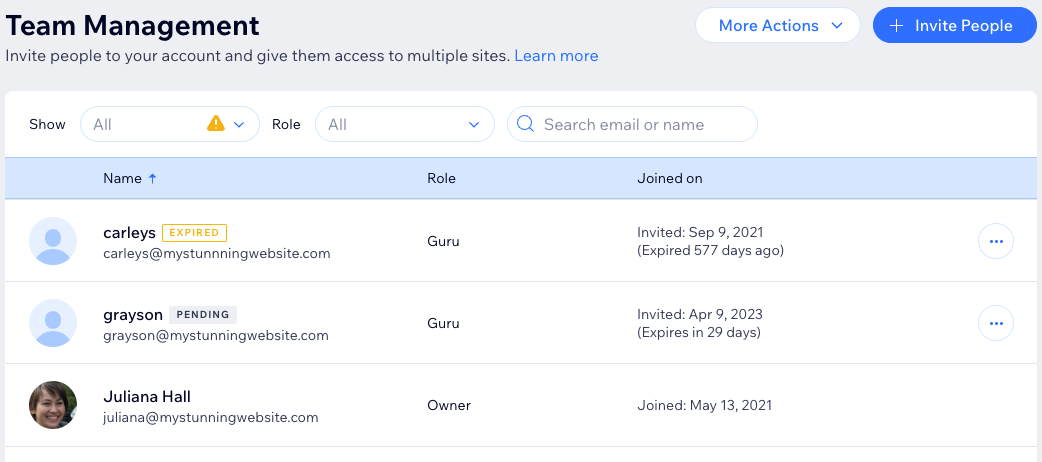The image size is (1042, 462).
Task: Click the Owner role text
Action: click(449, 405)
